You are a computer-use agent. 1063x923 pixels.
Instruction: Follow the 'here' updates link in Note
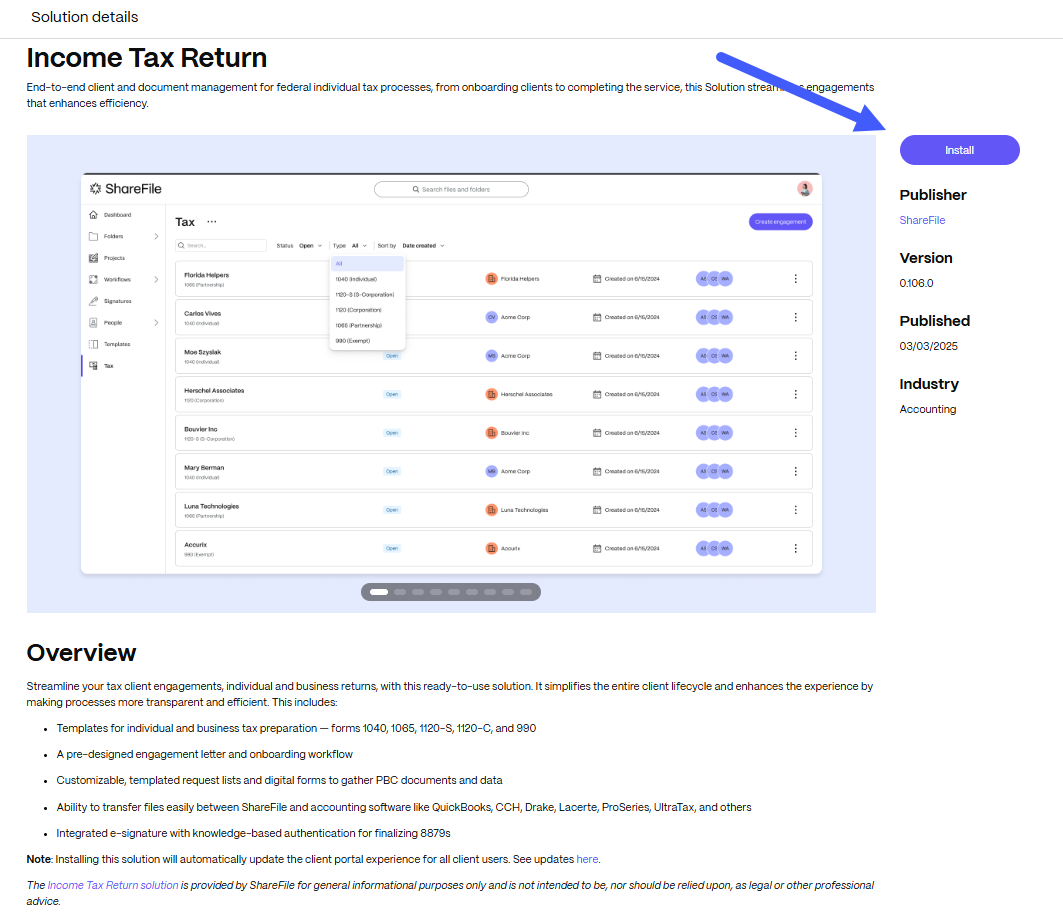pos(587,859)
